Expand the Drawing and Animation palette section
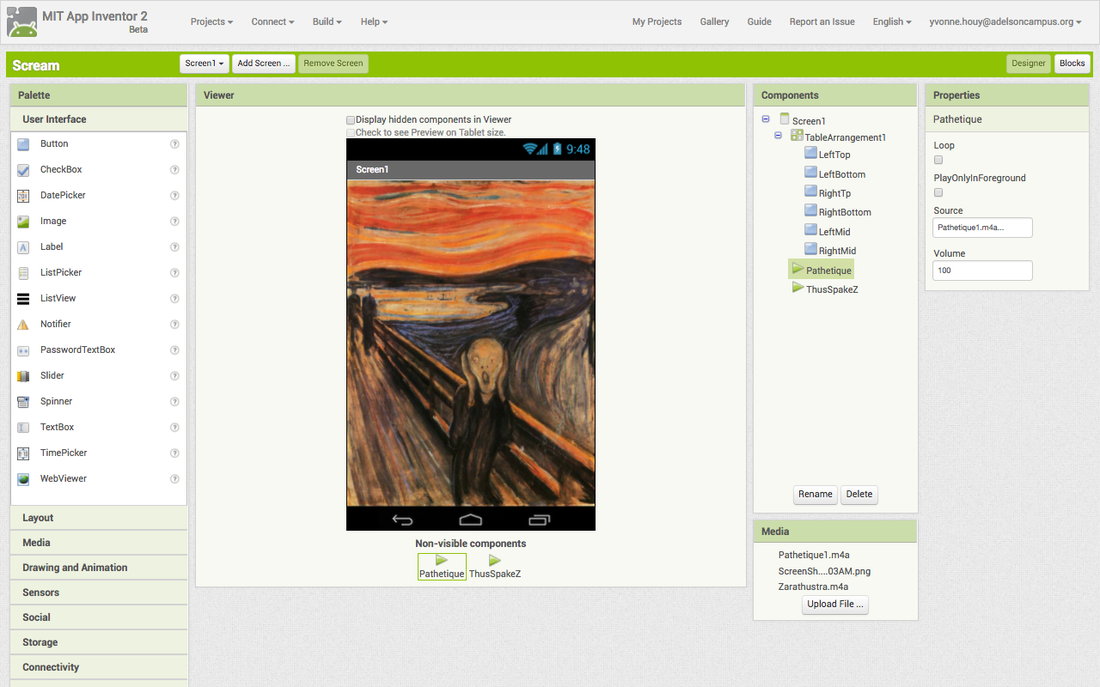The image size is (1100, 687). click(x=99, y=568)
